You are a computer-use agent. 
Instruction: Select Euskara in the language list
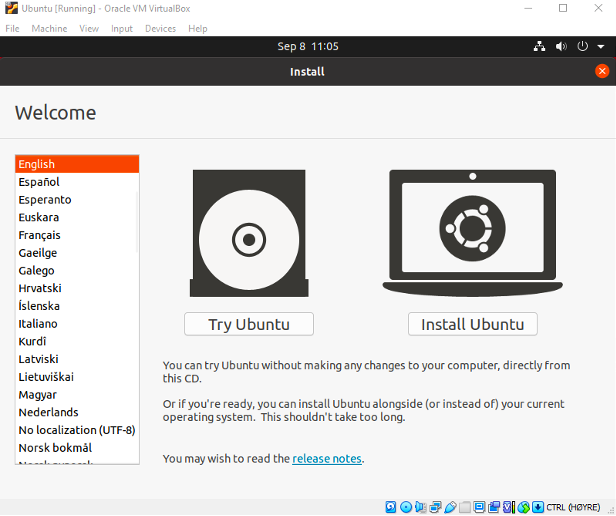coord(77,217)
